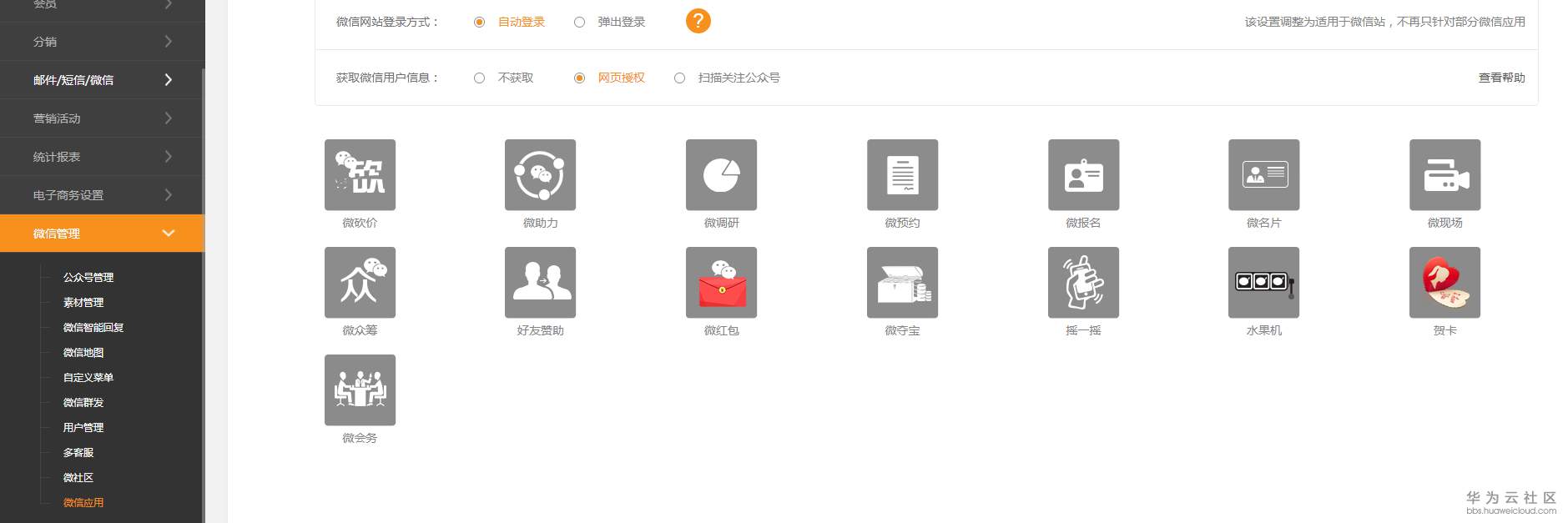Image resolution: width=1568 pixels, height=523 pixels.
Task: Open the 贺卡 heart card icon
Action: (x=1444, y=282)
